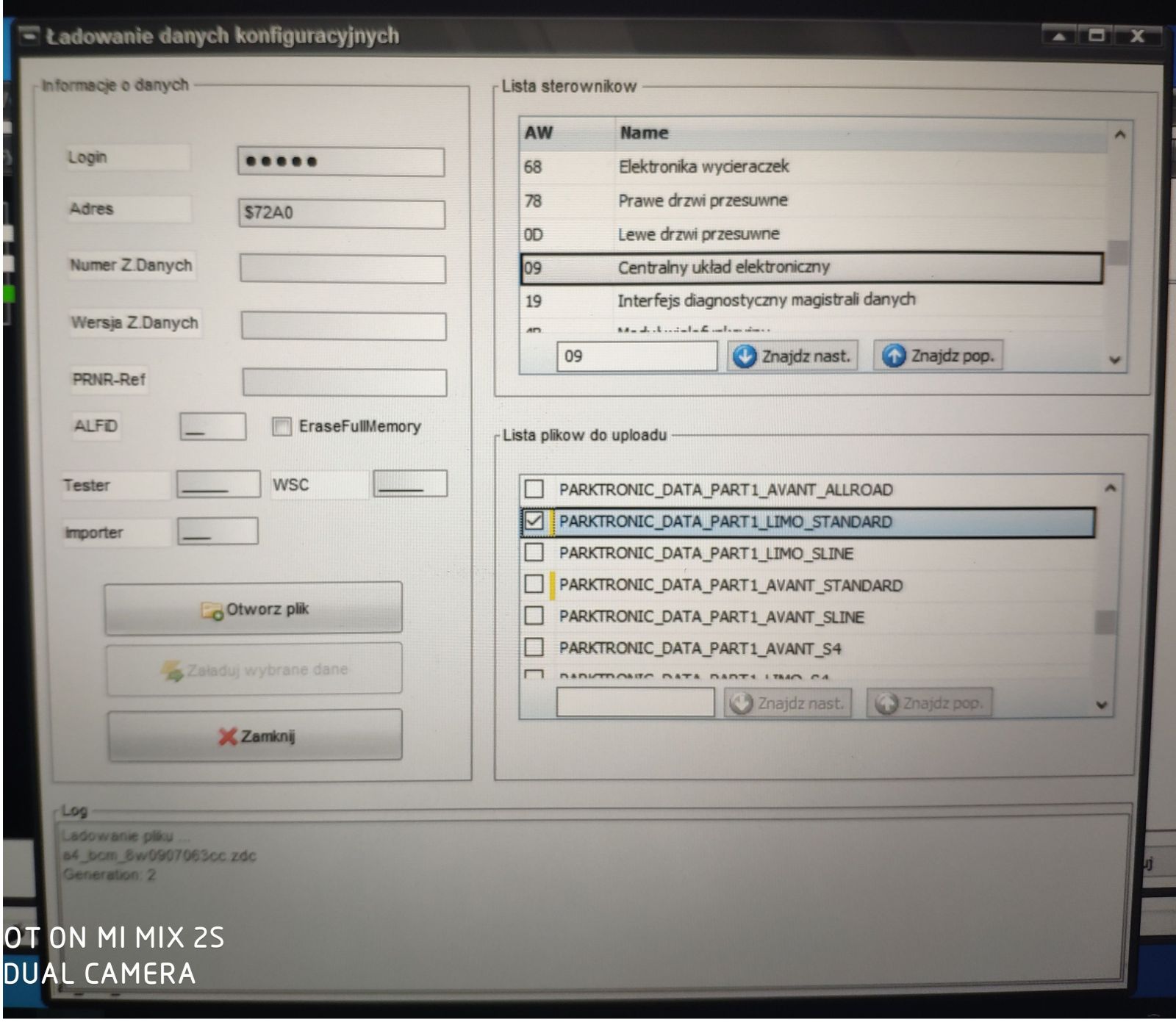Click the controller search field containing 09
Screen dimensions: 1176x1022
[x=637, y=356]
